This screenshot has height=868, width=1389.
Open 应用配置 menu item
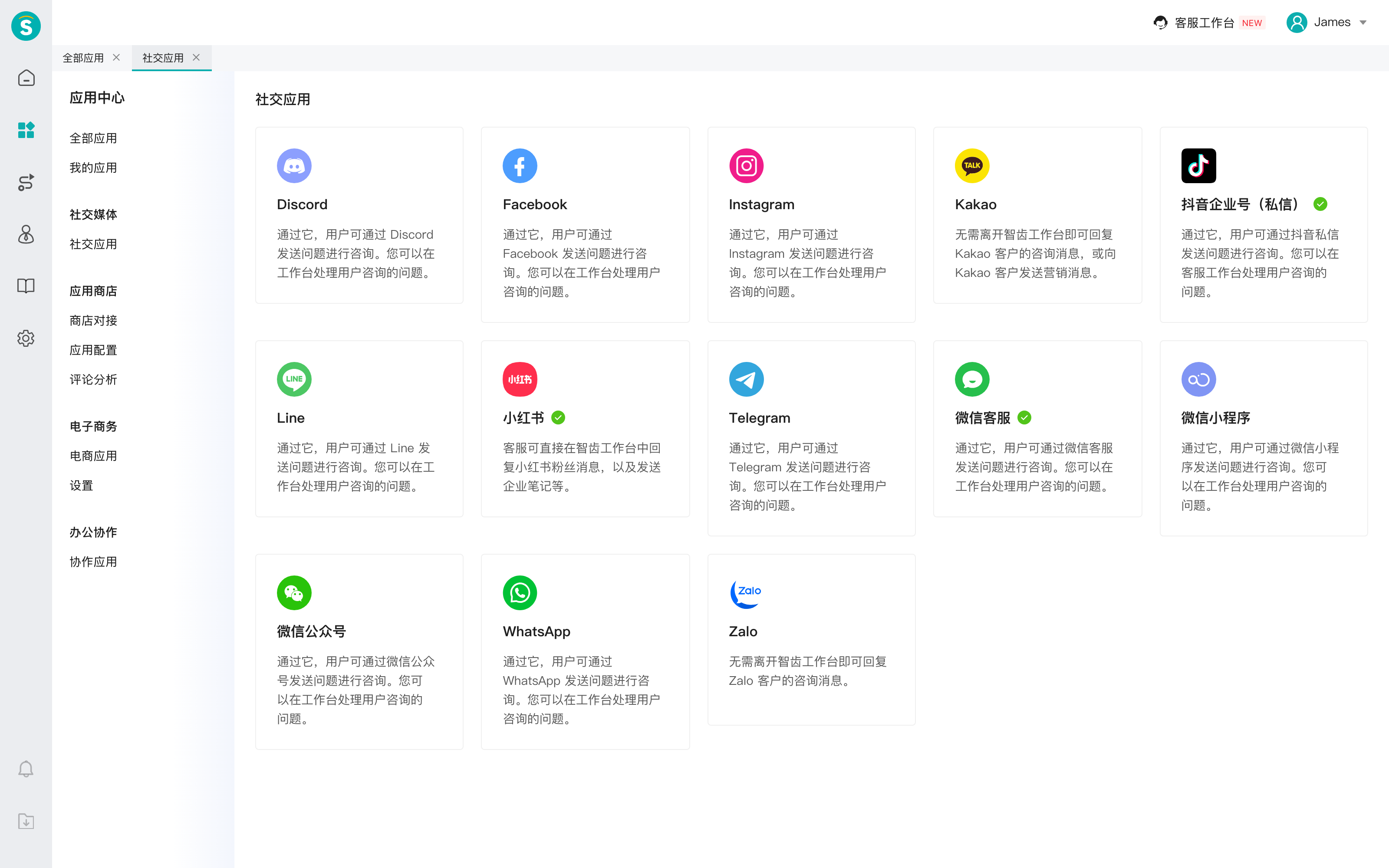pos(93,350)
